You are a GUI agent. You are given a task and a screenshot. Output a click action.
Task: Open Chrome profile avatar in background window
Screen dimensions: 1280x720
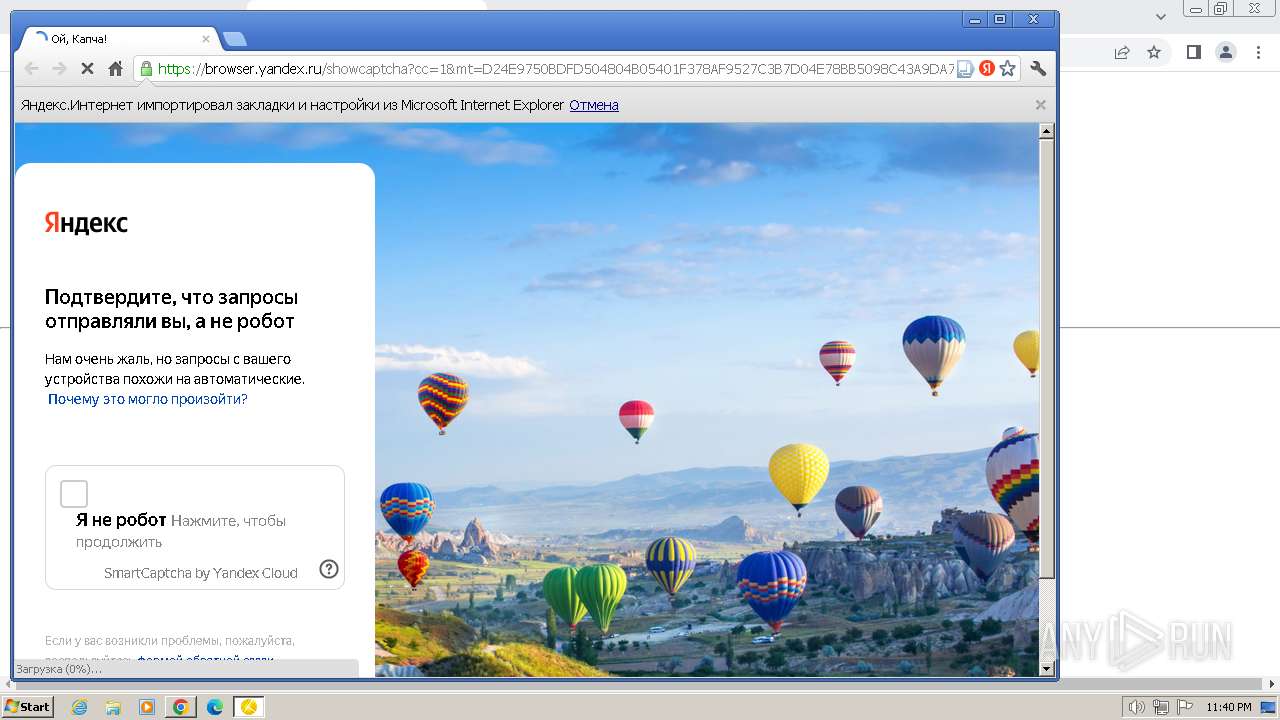tap(1226, 52)
